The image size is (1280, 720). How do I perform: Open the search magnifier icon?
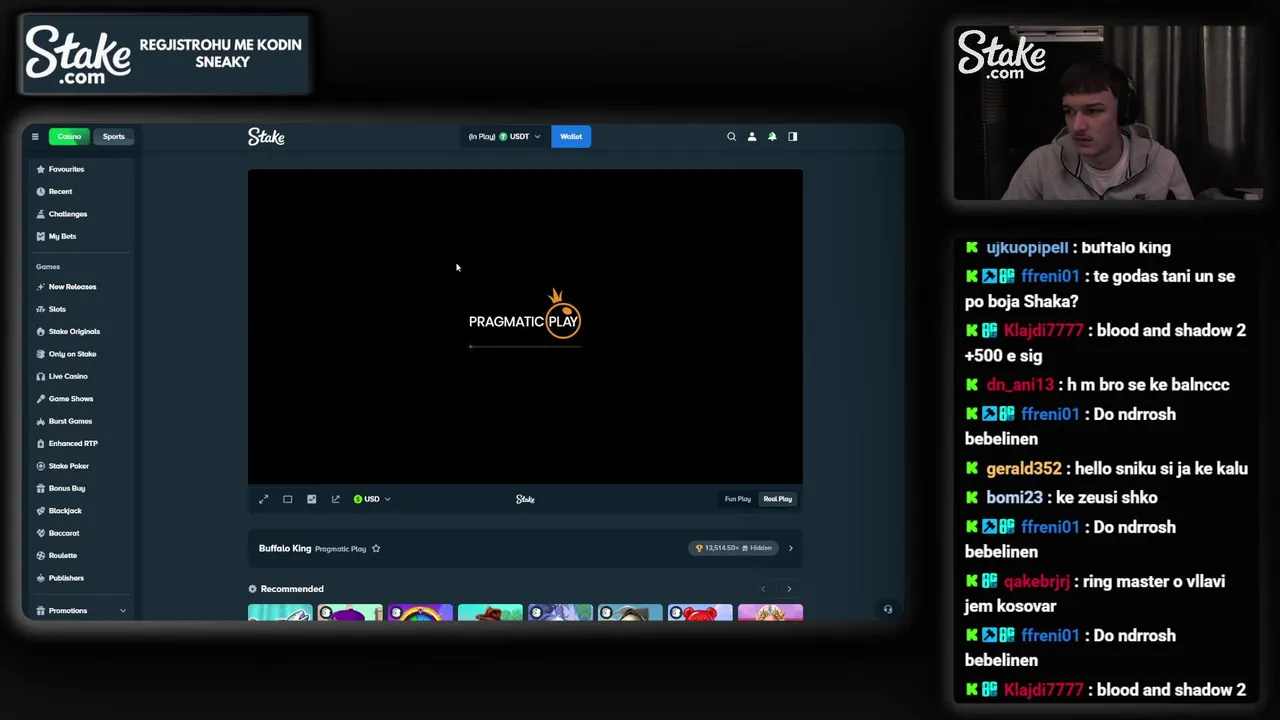point(731,137)
